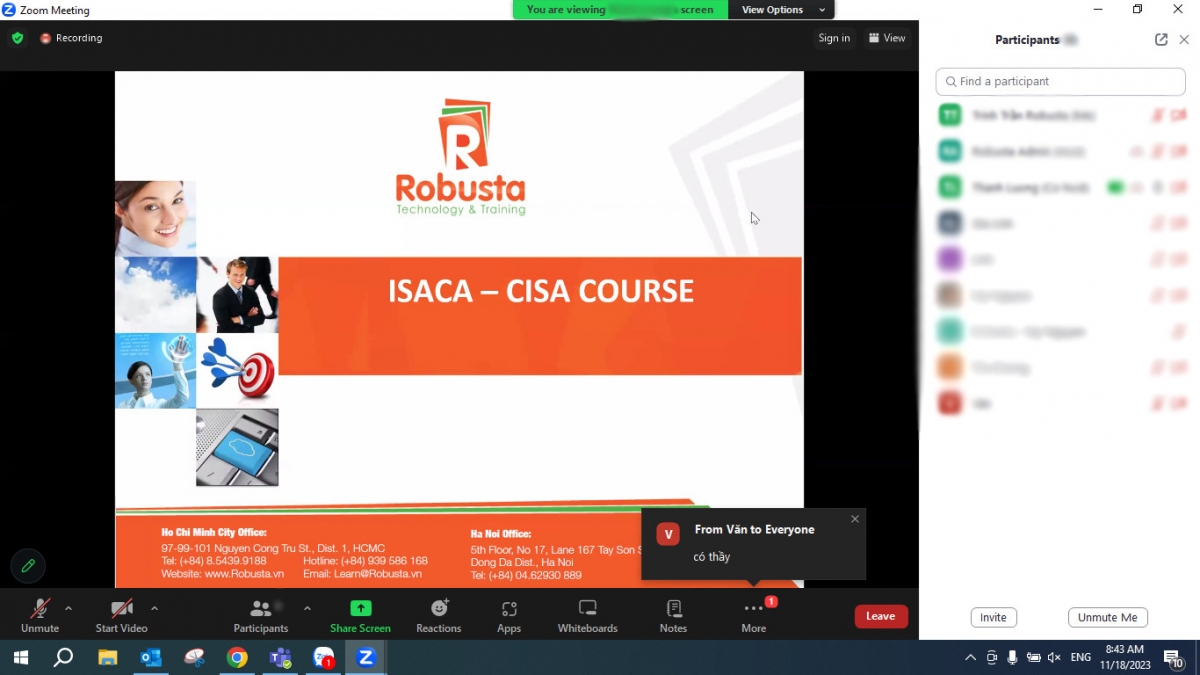
Task: Open the View layout menu
Action: click(x=887, y=38)
